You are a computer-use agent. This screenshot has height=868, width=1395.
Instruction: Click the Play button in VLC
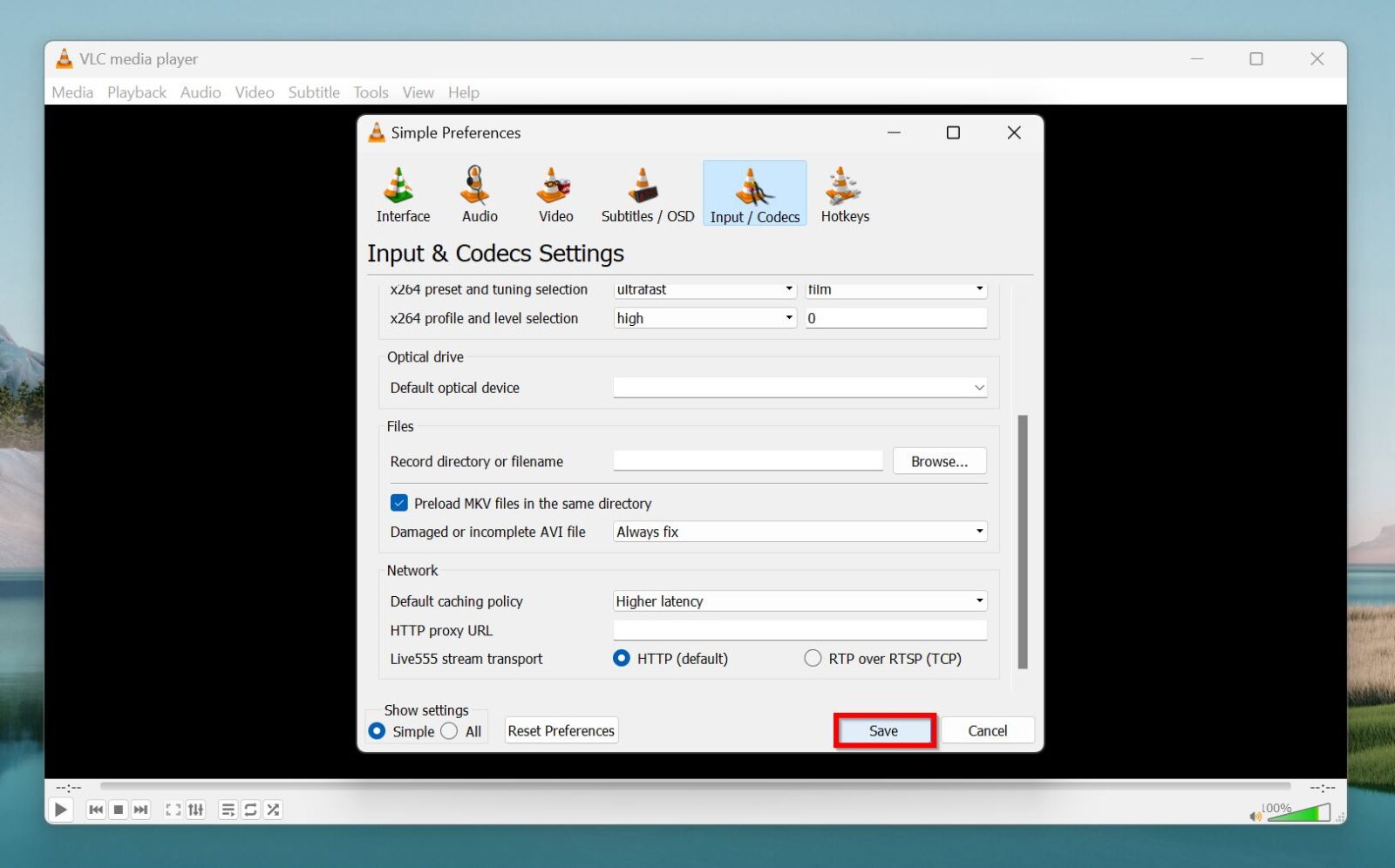point(61,809)
